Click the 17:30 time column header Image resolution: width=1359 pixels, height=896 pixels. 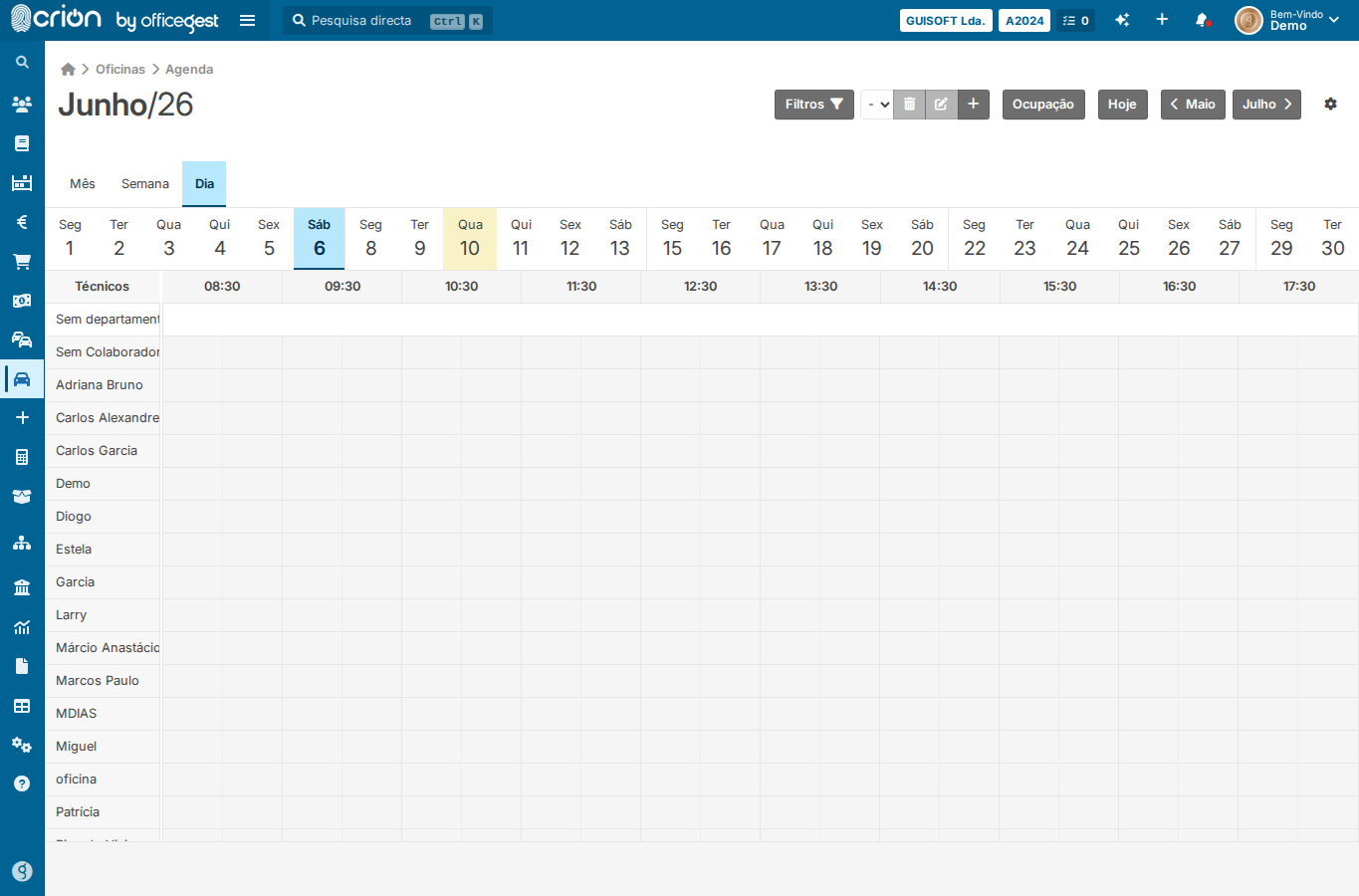pyautogui.click(x=1299, y=287)
